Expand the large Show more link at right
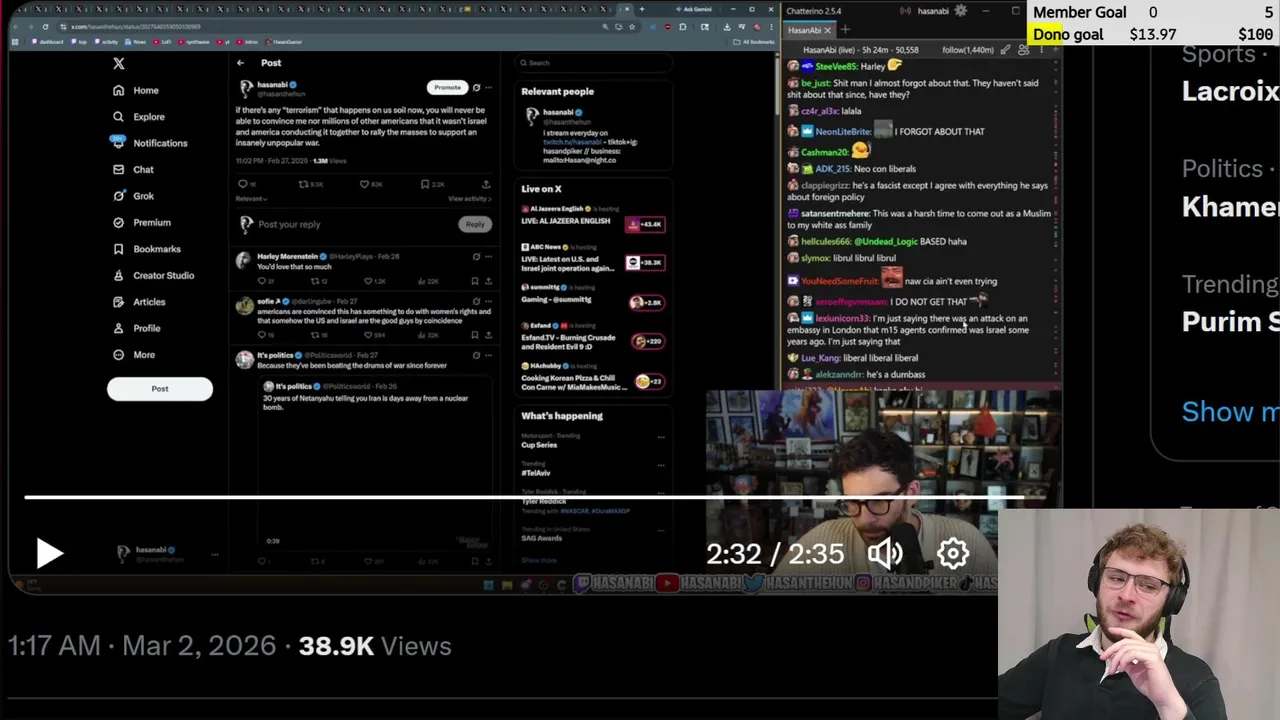Screen dimensions: 1280x720 pyautogui.click(x=1231, y=411)
